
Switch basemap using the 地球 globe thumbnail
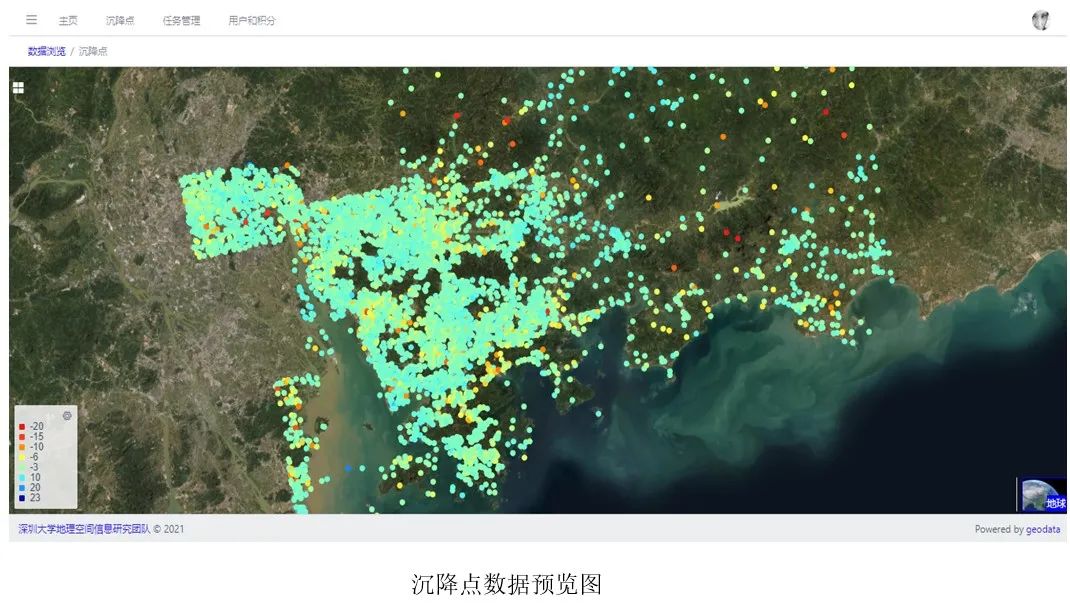click(1041, 495)
